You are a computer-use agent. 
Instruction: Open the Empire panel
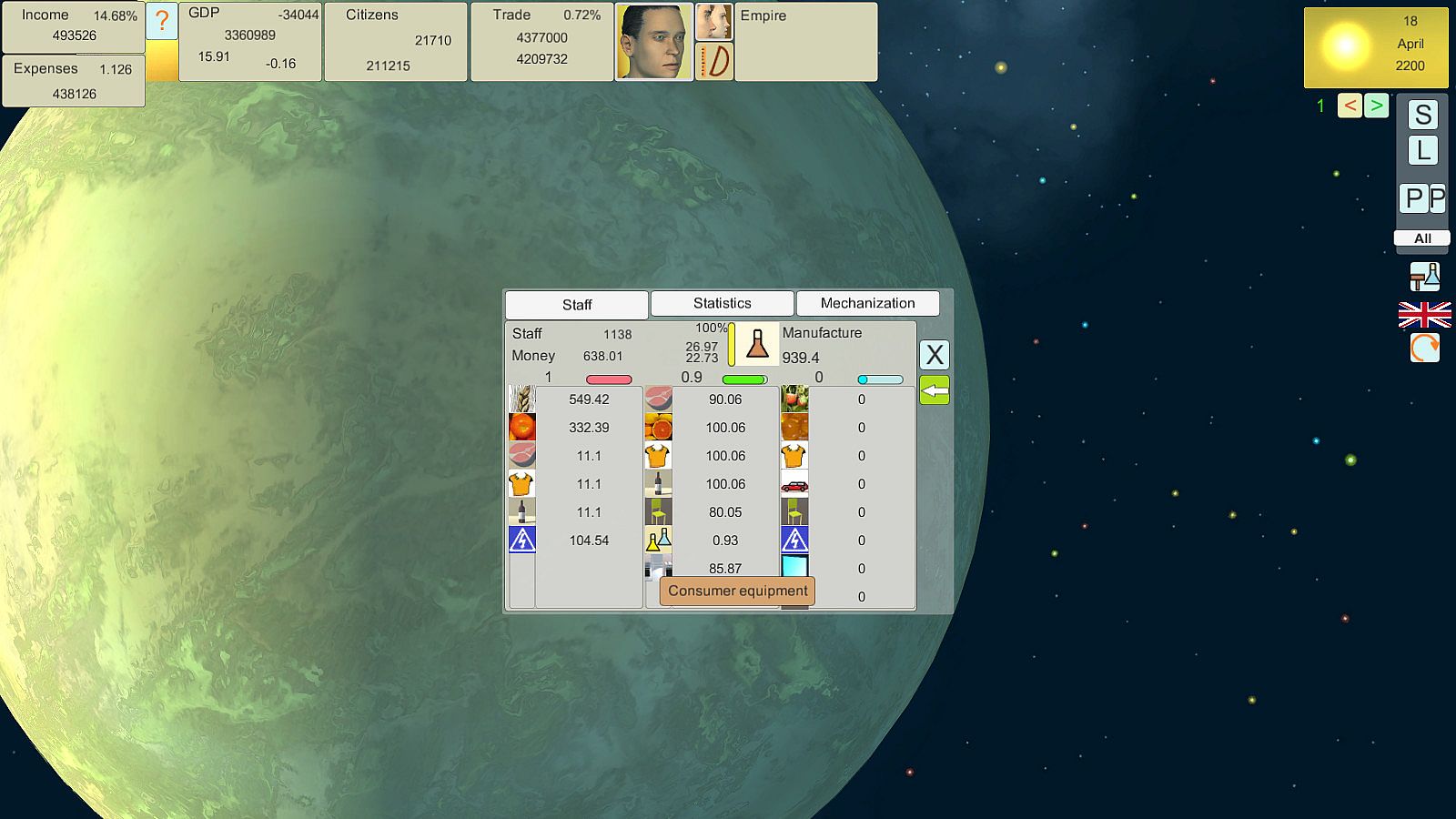pos(806,41)
